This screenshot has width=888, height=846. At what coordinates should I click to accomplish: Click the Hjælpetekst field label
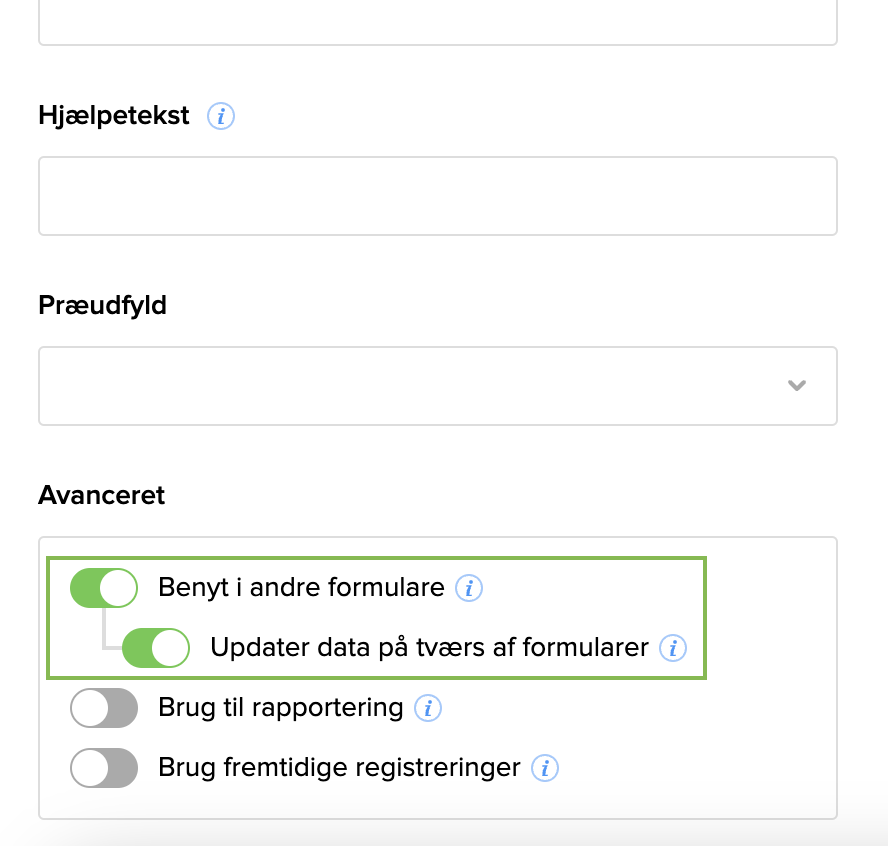[114, 116]
